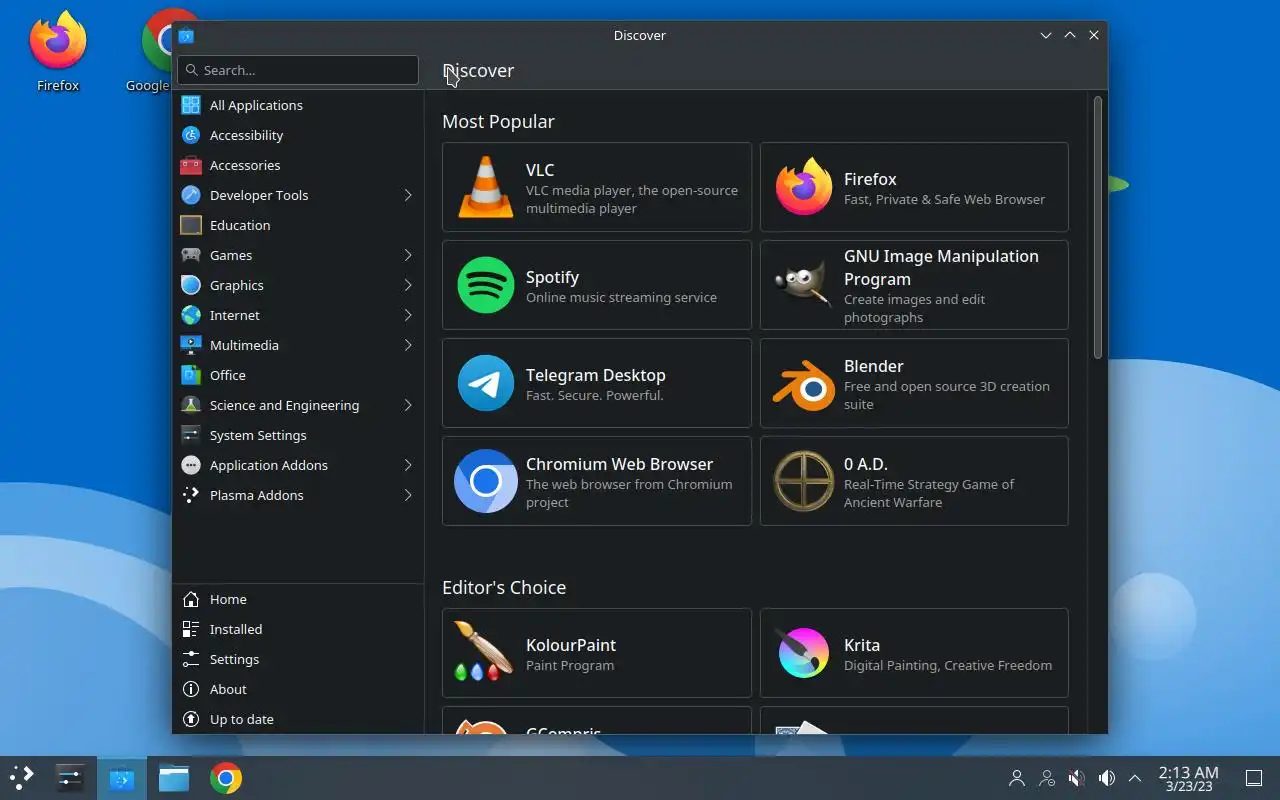Click the Application Addons label

point(269,465)
